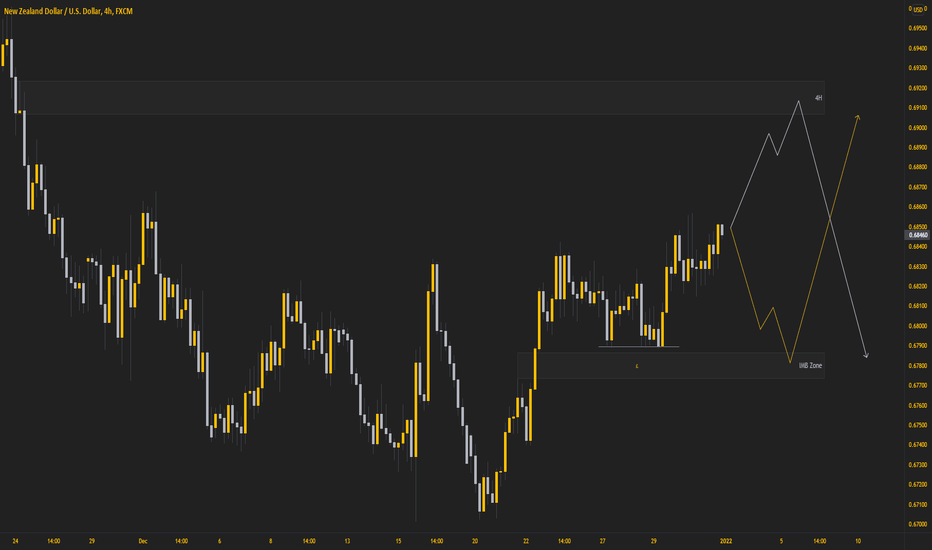Click the gold projection's upward arrowhead

(x=858, y=117)
